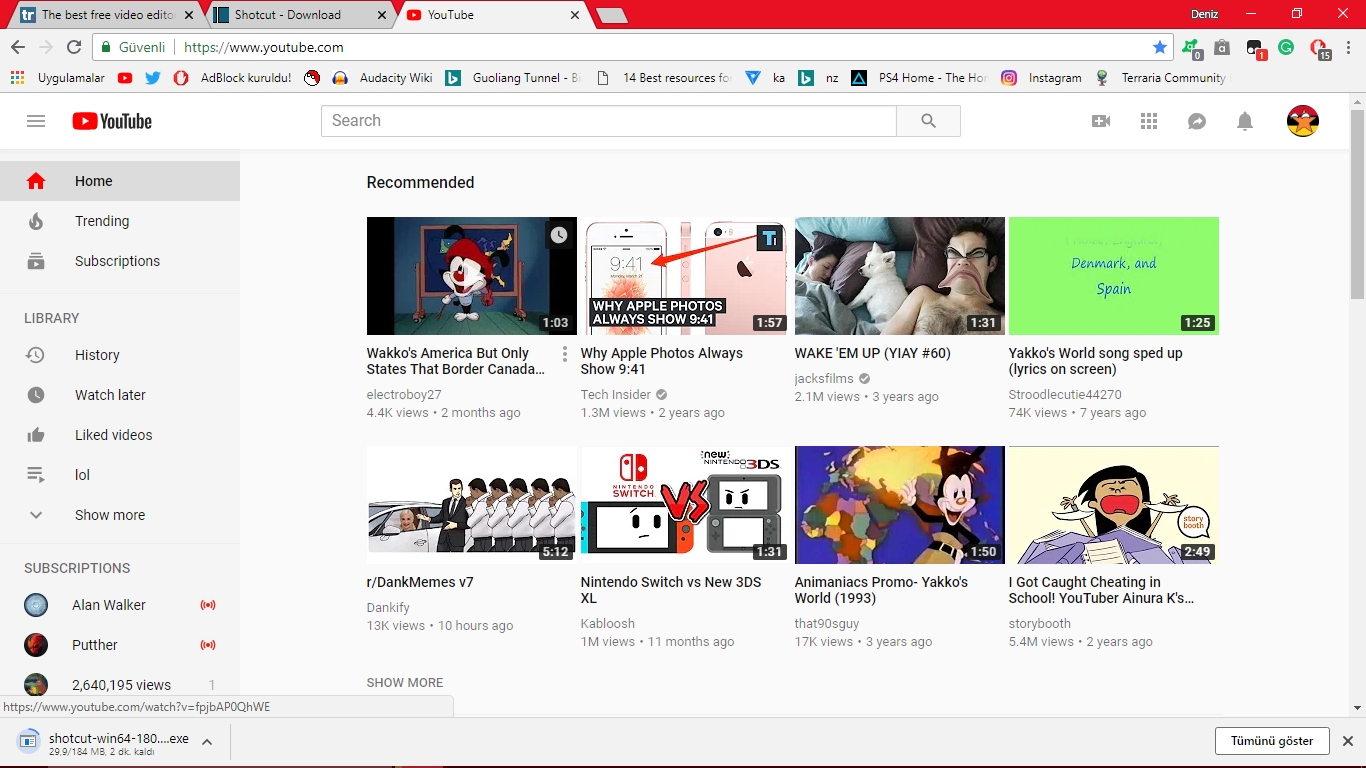
Task: Open the PS4 Home bookmark
Action: coord(920,78)
